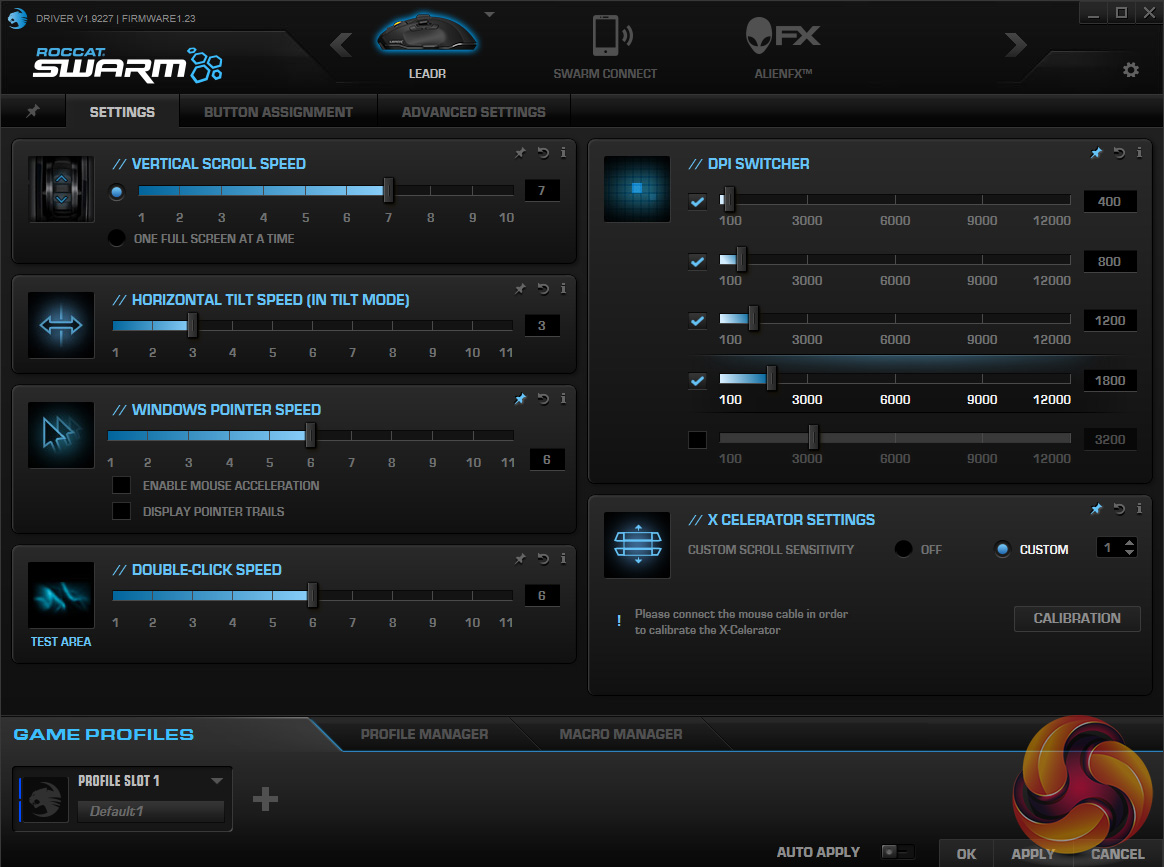Go to next device with right arrow
Image resolution: width=1164 pixels, height=867 pixels.
(1016, 45)
